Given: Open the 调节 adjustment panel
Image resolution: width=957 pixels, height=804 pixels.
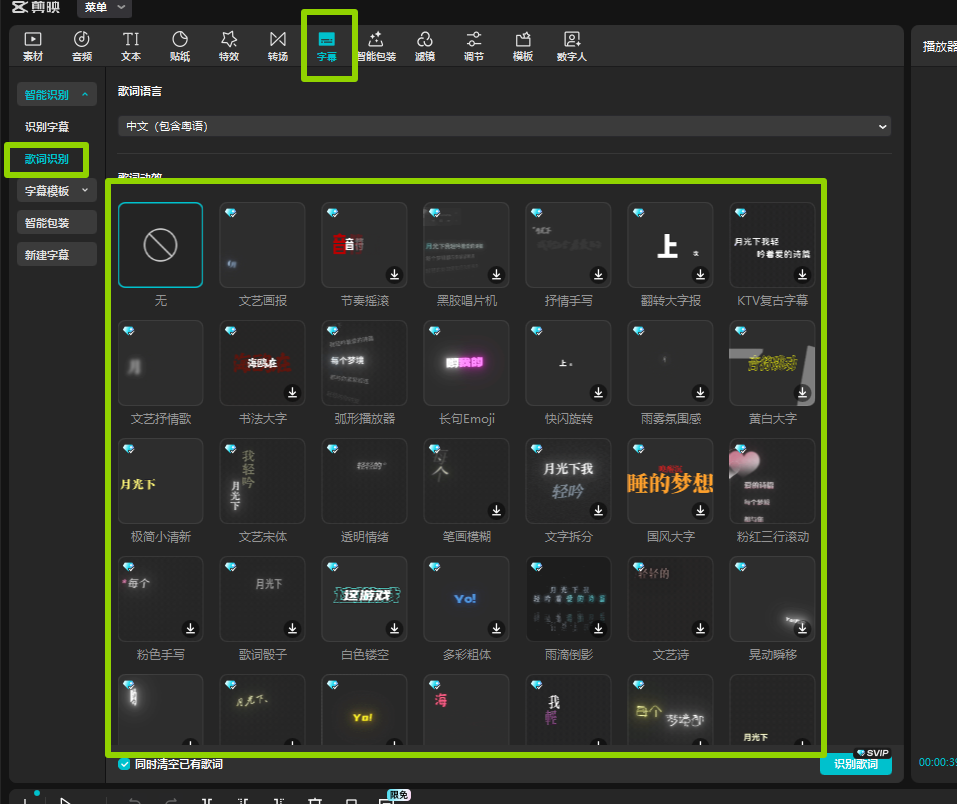Looking at the screenshot, I should 474,46.
